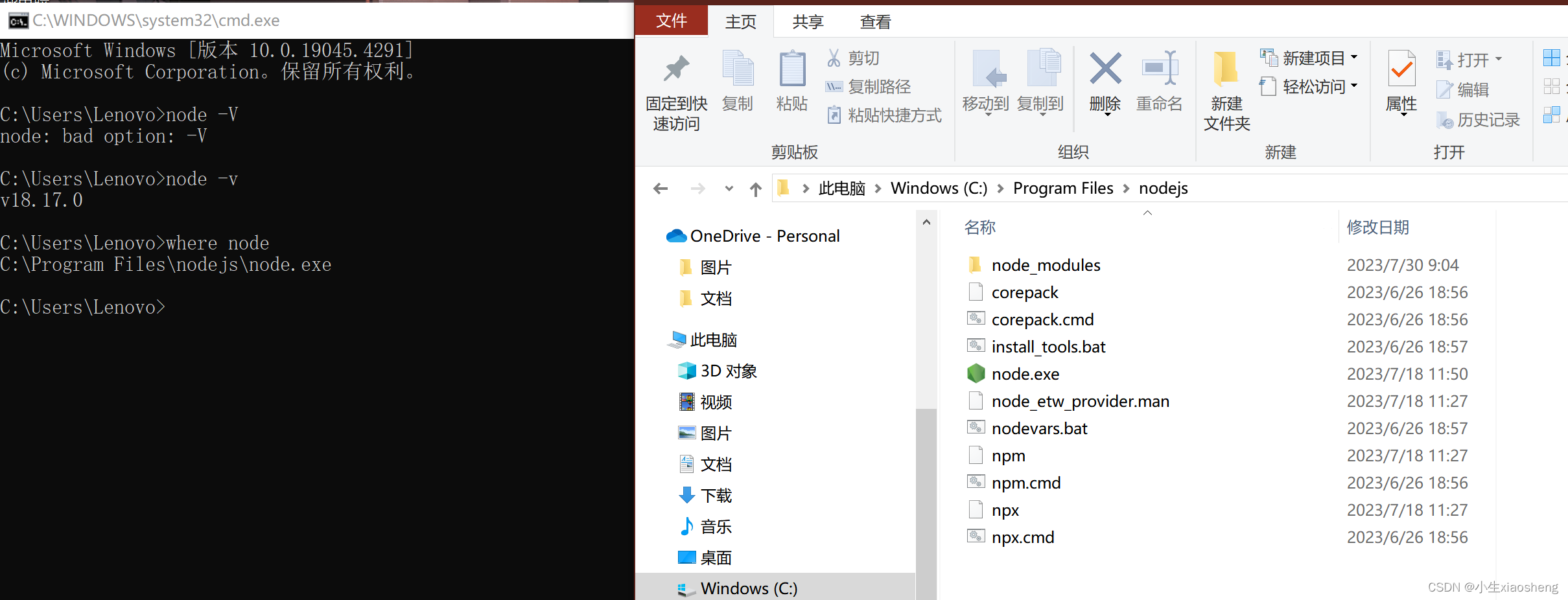Open the recent locations dropdown chevron
This screenshot has width=1568, height=600.
coord(729,189)
